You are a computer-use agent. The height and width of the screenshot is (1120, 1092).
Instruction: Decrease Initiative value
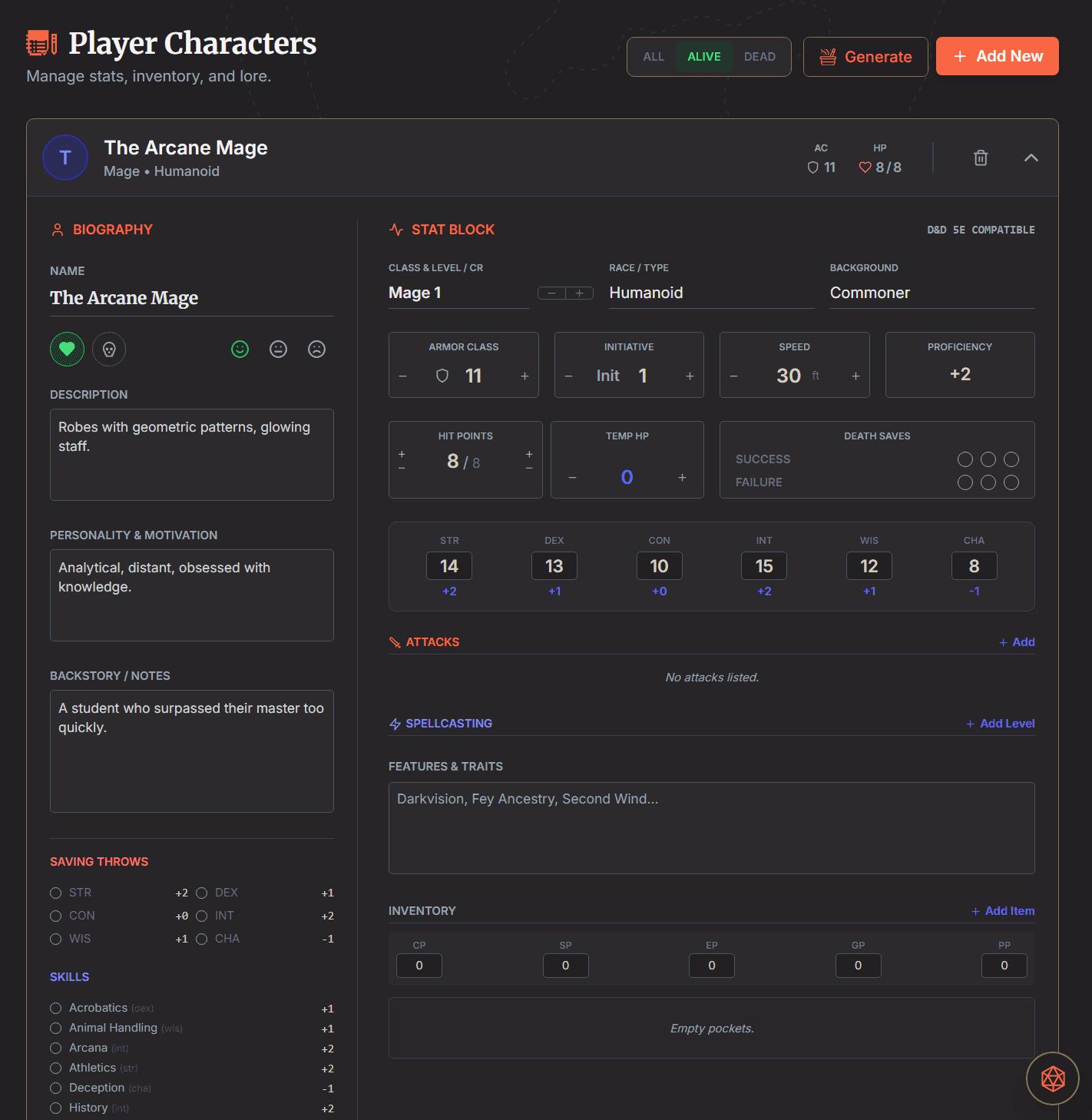[569, 376]
